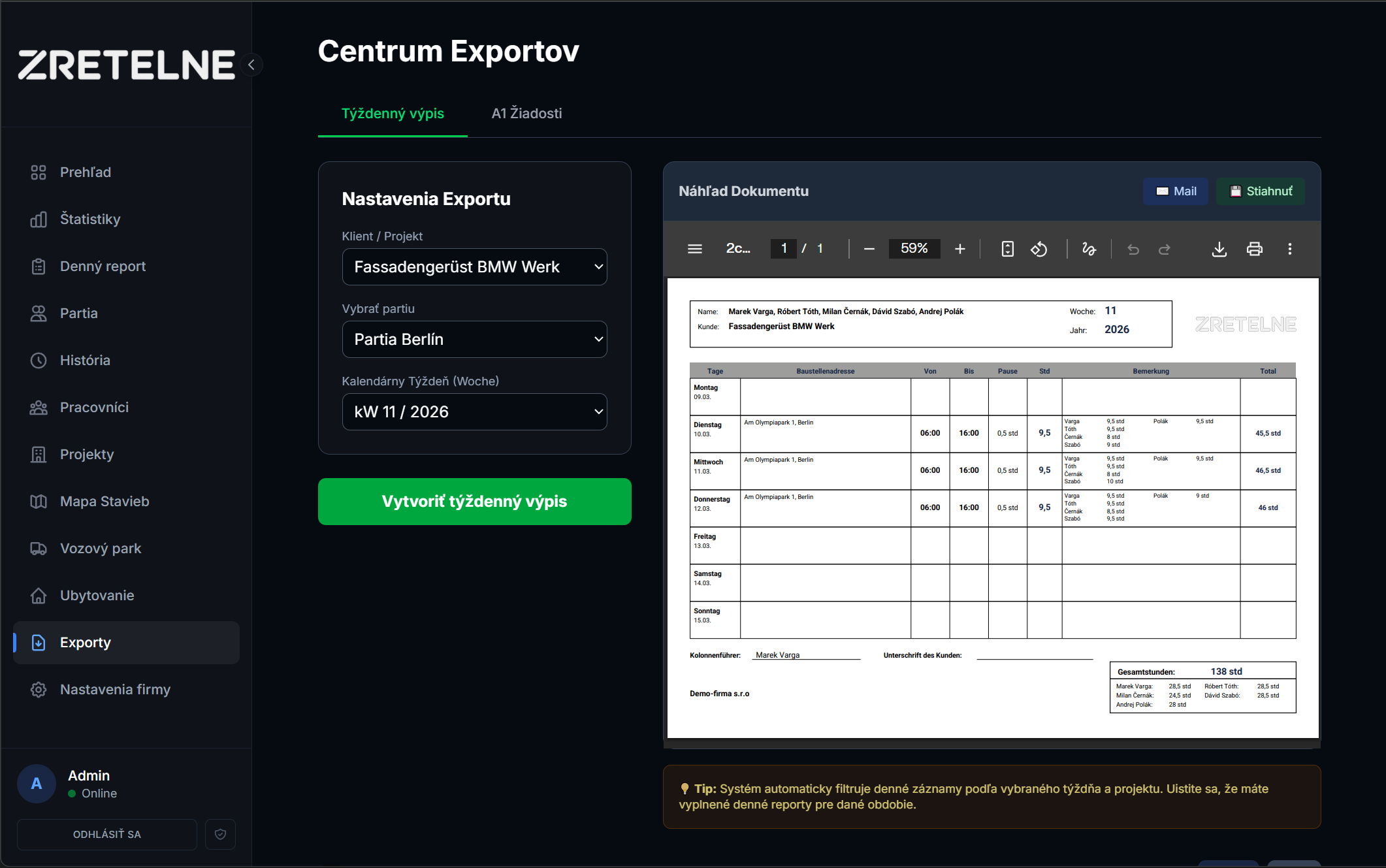This screenshot has height=868, width=1386.
Task: Collapse the sidebar with the chevron button
Action: [251, 65]
